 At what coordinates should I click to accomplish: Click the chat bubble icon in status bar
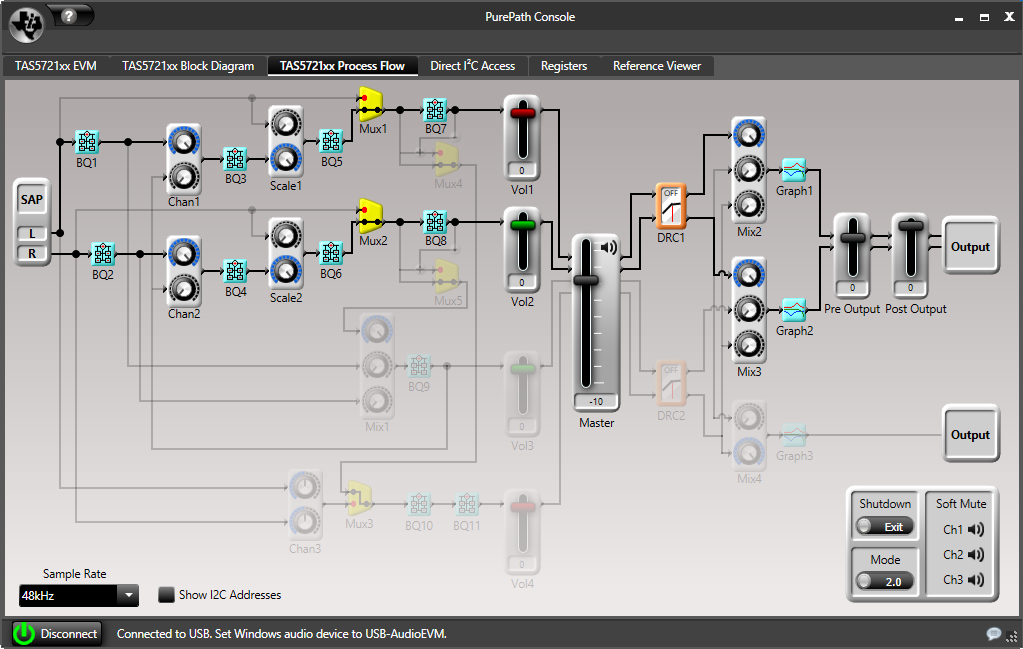click(994, 634)
